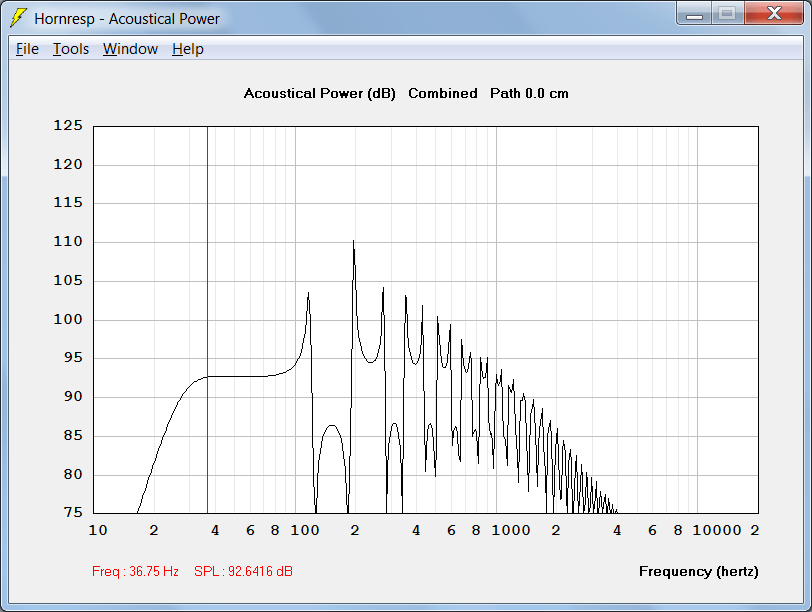Viewport: 812px width, 612px height.
Task: Open the Window menu
Action: click(x=130, y=49)
